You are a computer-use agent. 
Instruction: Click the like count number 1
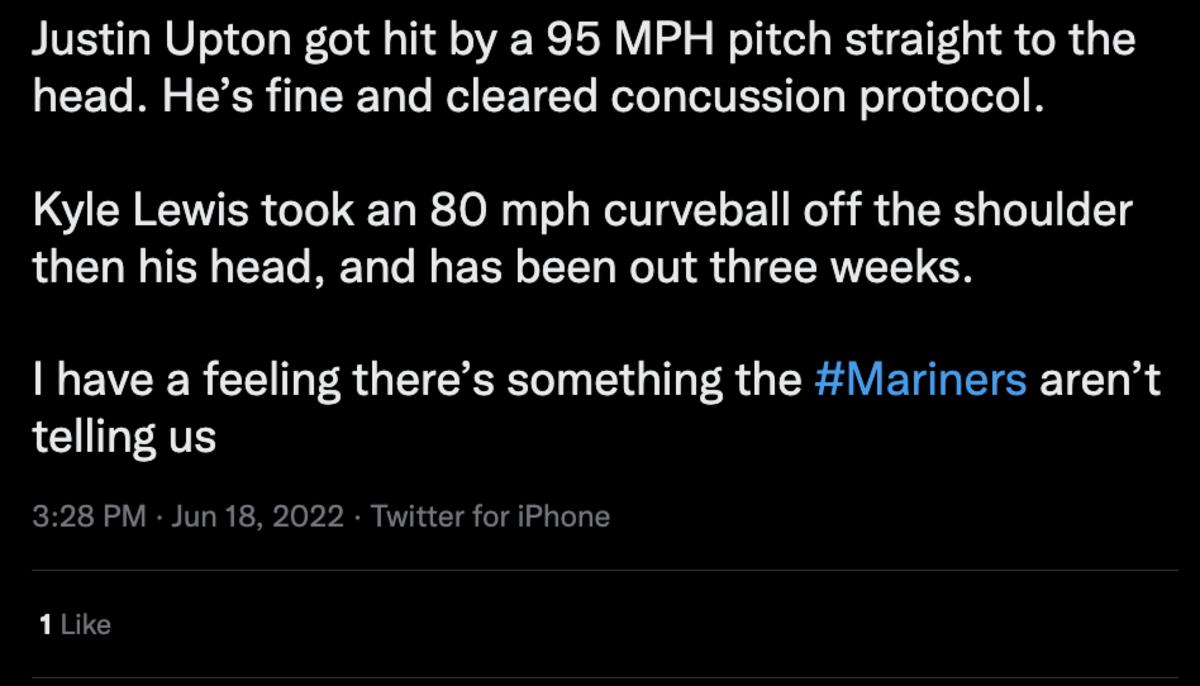(x=44, y=625)
